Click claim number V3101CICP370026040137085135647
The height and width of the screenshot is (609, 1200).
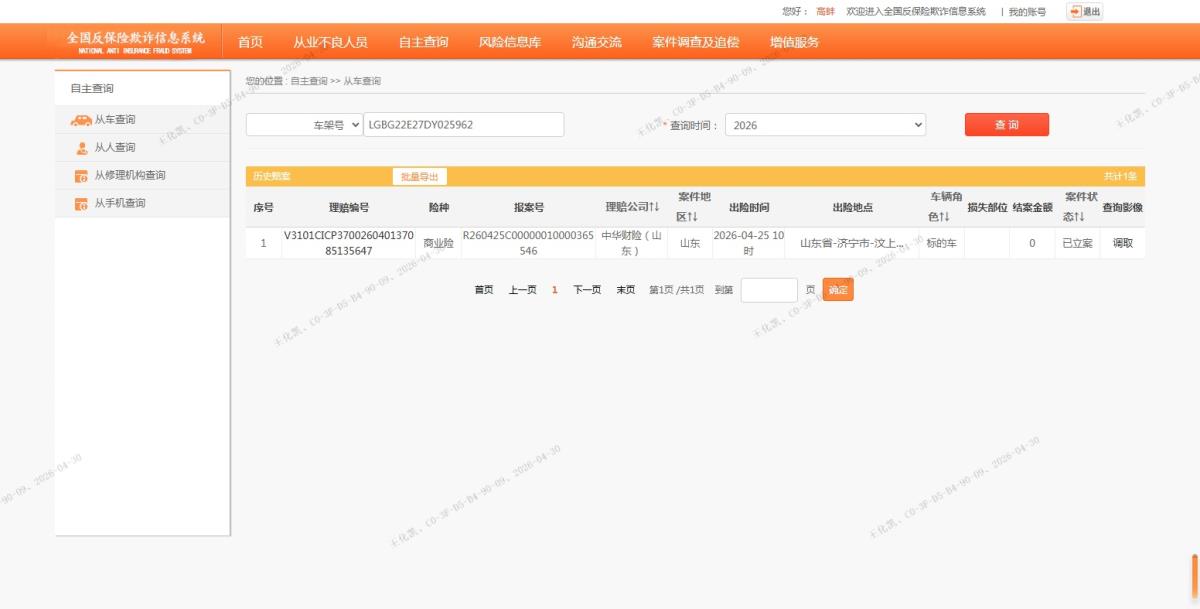coord(349,243)
